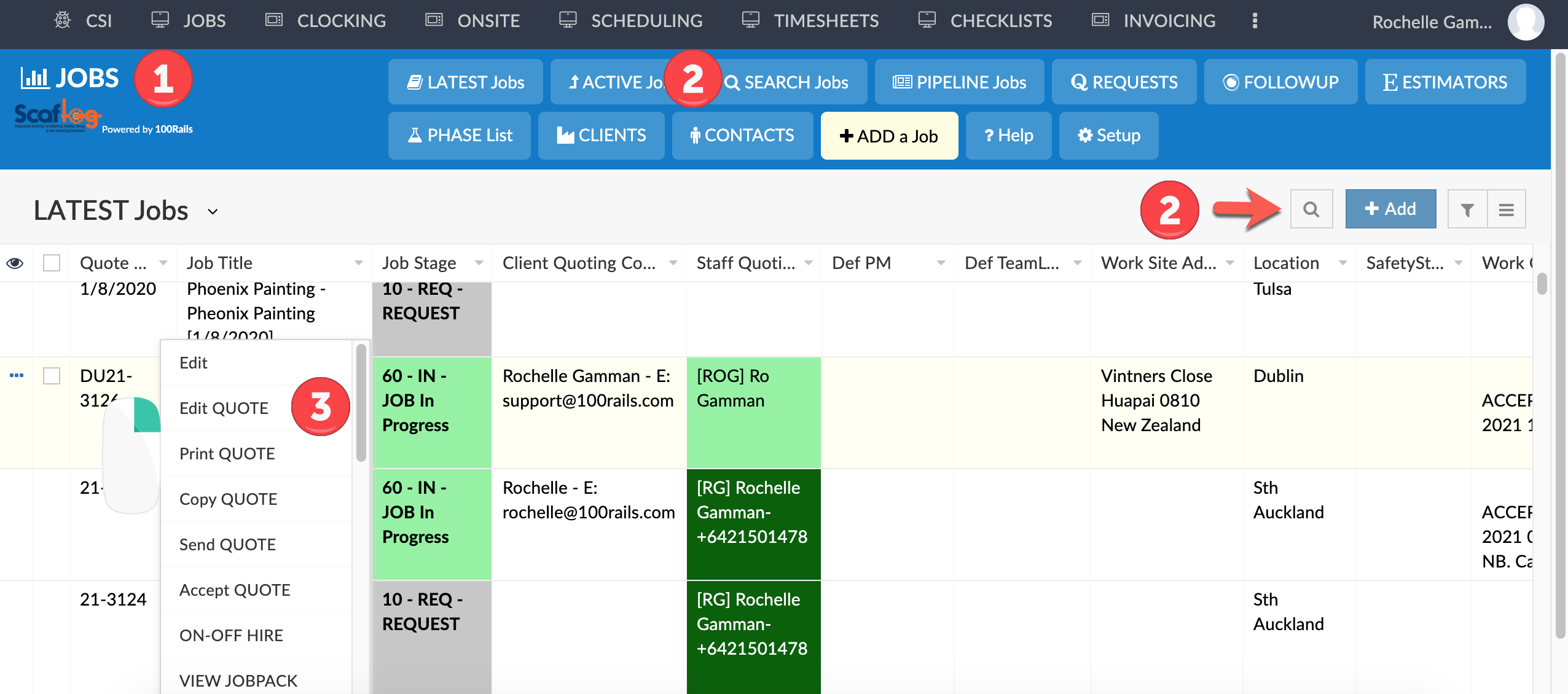
Task: Open the hamburger list menu icon
Action: (x=1506, y=209)
